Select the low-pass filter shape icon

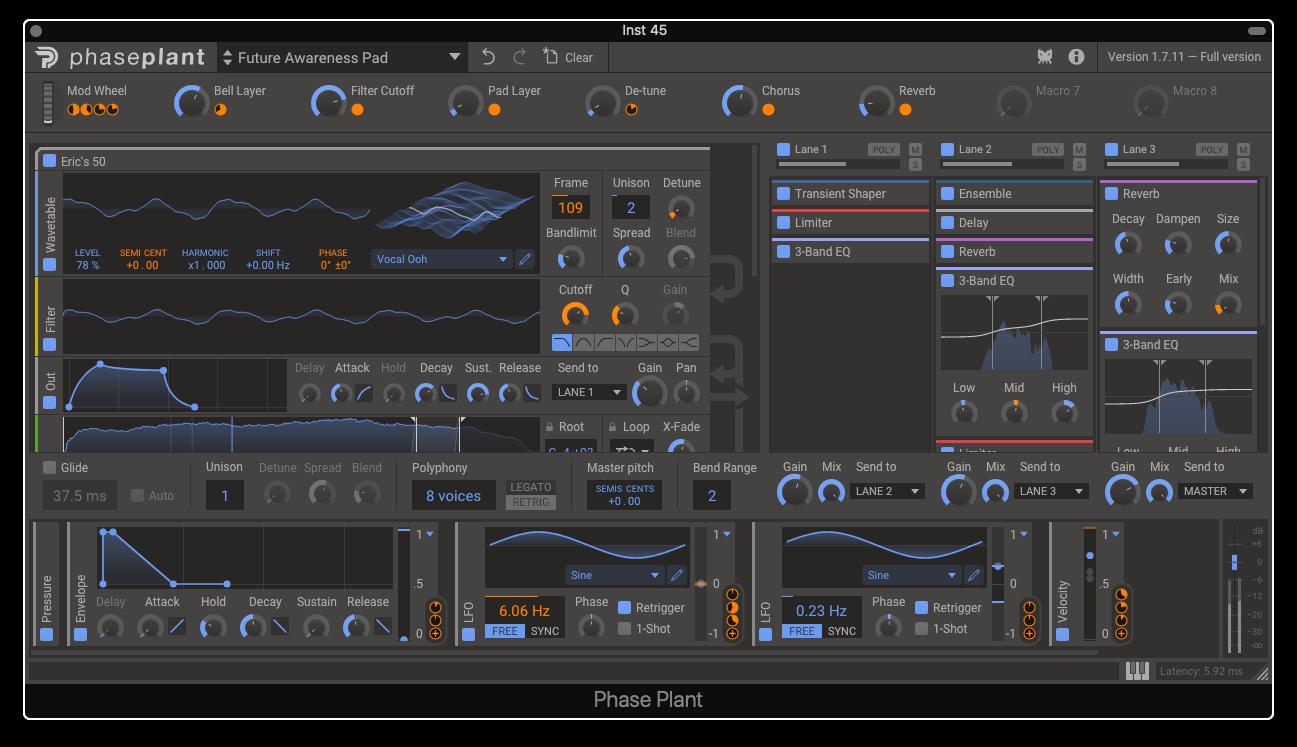[562, 343]
